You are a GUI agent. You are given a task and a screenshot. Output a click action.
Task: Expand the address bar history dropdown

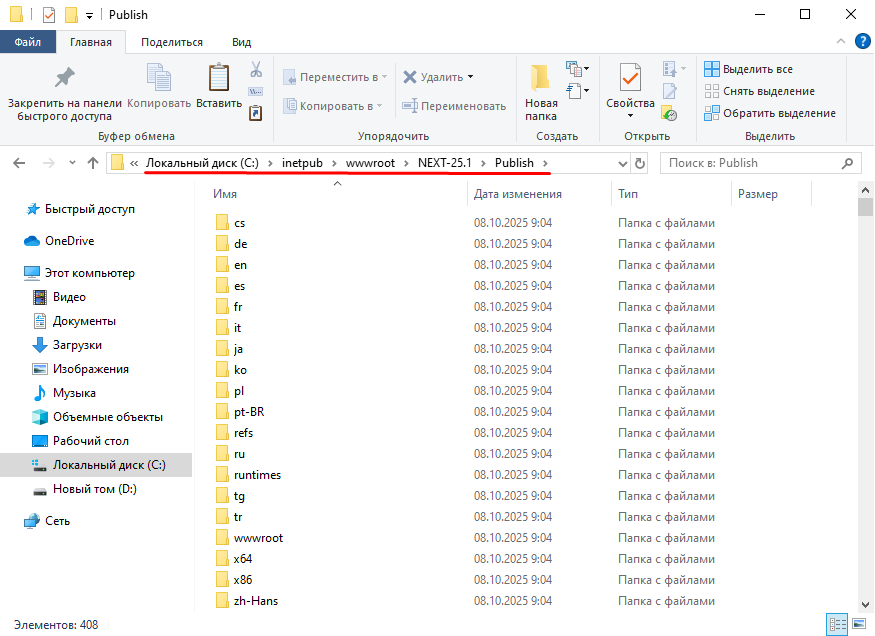point(623,163)
